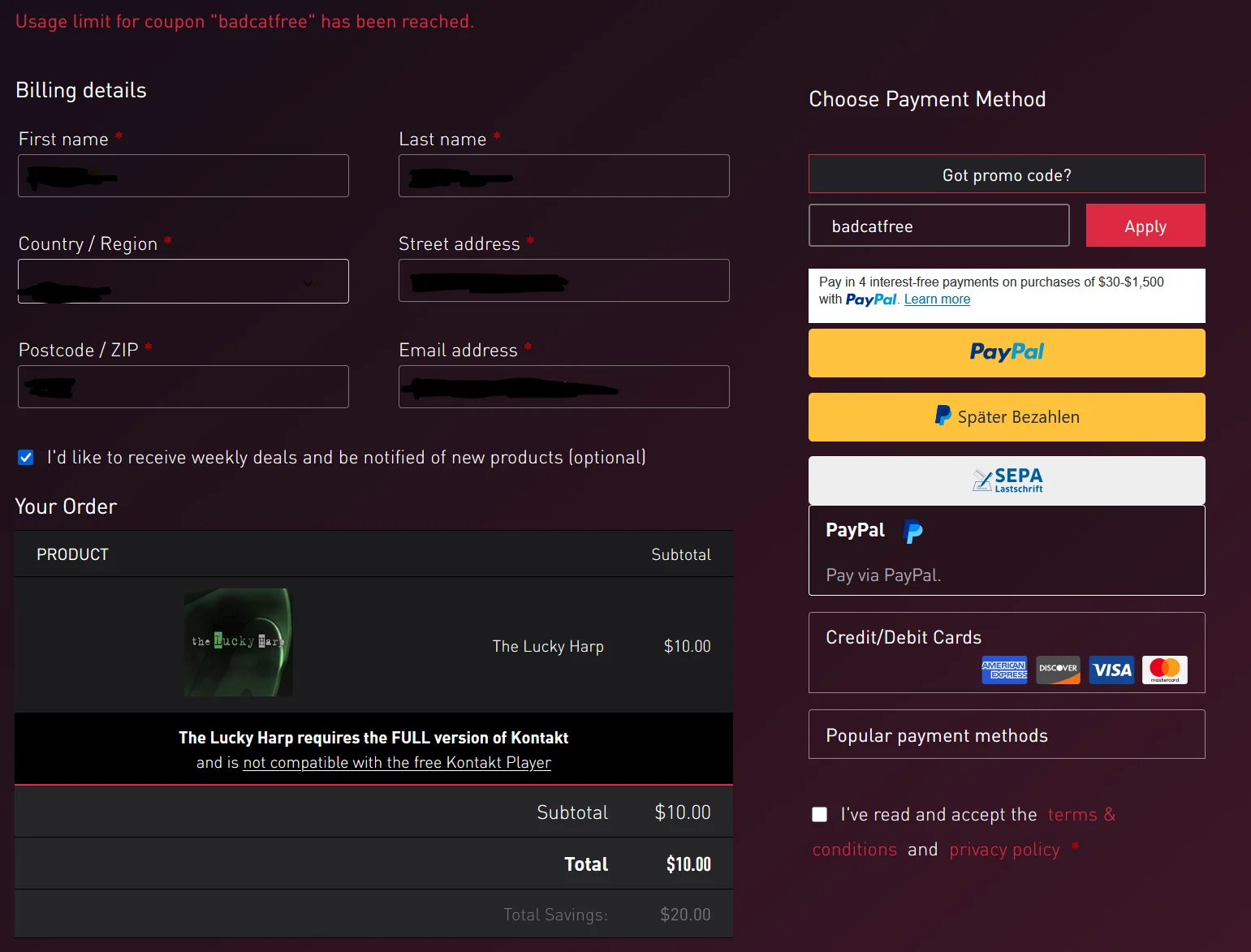Image resolution: width=1251 pixels, height=952 pixels.
Task: Click the Discover card icon
Action: pyautogui.click(x=1059, y=670)
